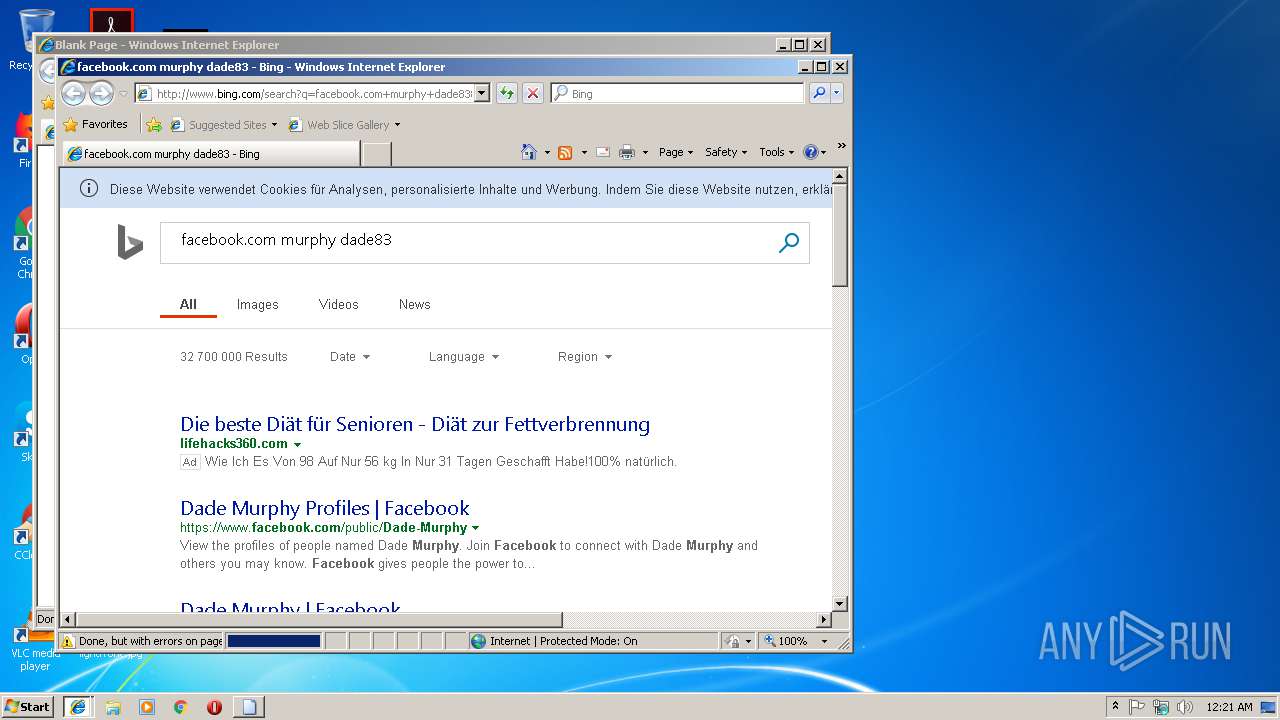The image size is (1280, 720).
Task: Click the Print icon
Action: 627,152
